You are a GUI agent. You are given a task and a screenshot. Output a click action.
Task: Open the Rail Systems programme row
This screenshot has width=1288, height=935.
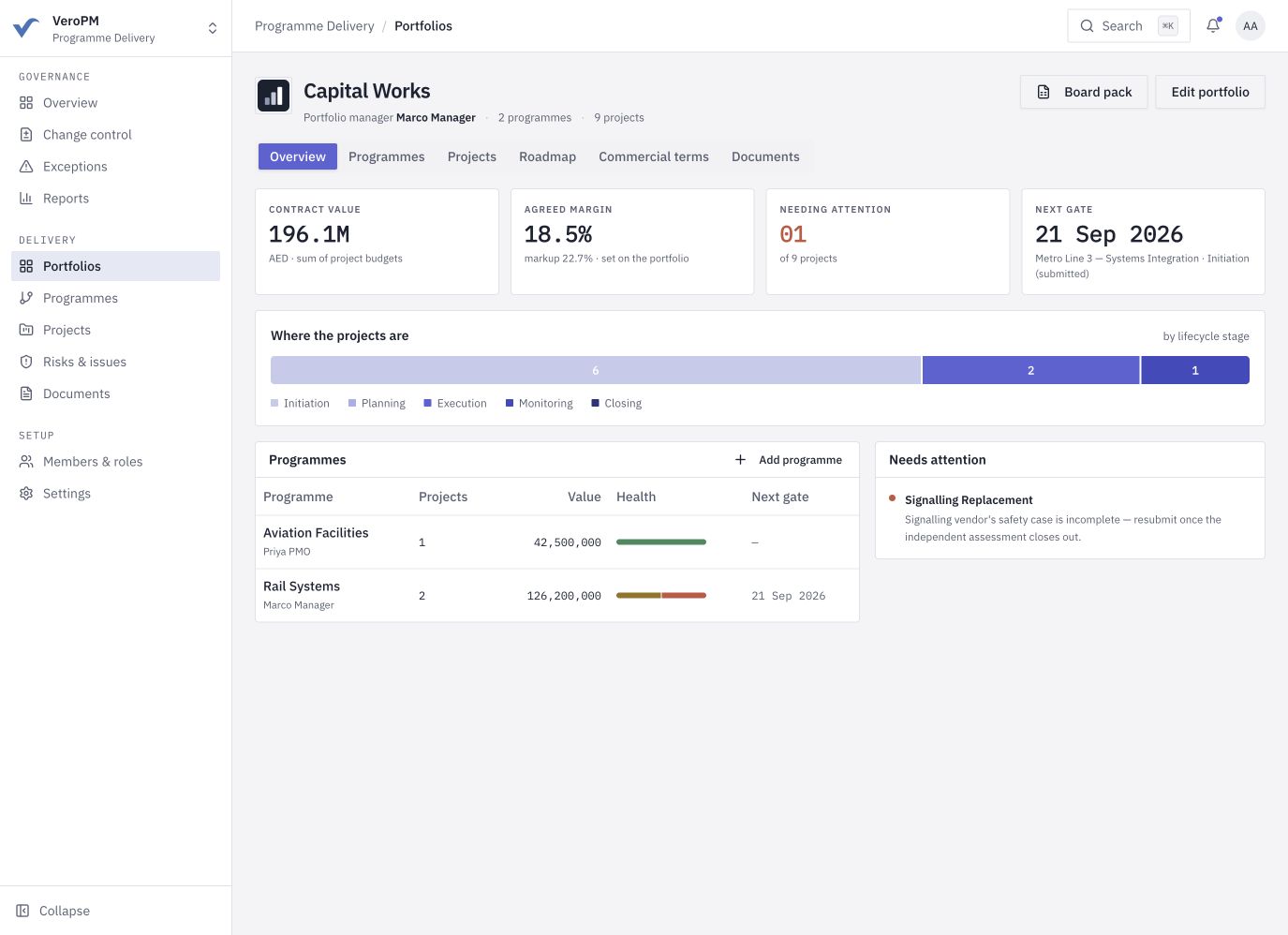click(557, 596)
